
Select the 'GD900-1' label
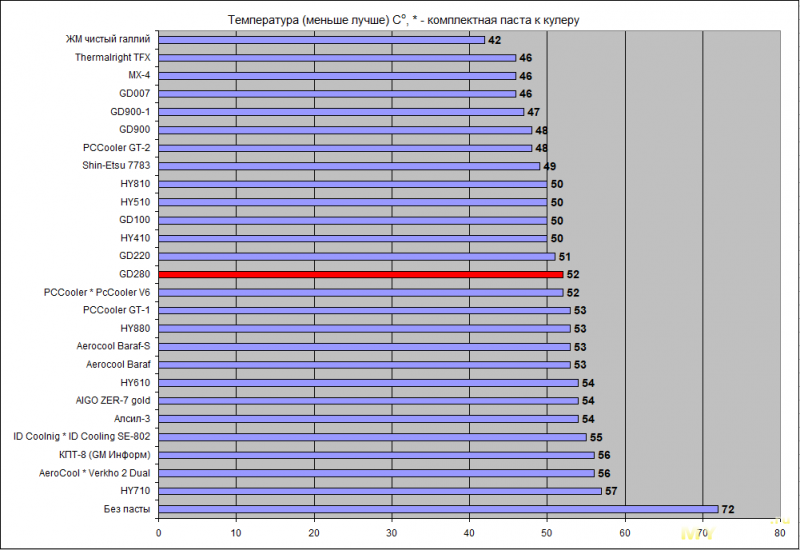click(x=130, y=111)
